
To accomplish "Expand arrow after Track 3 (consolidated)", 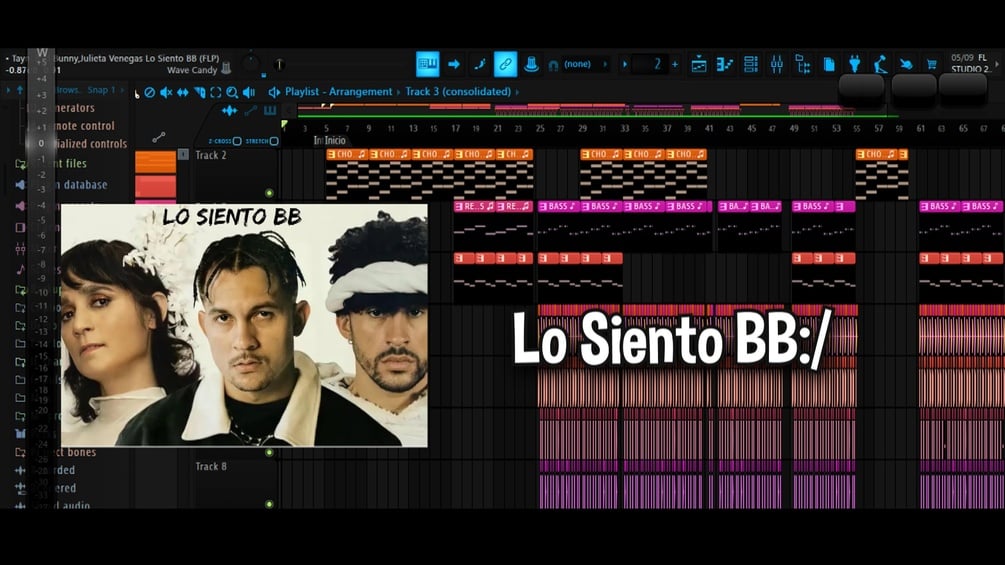I will [517, 92].
